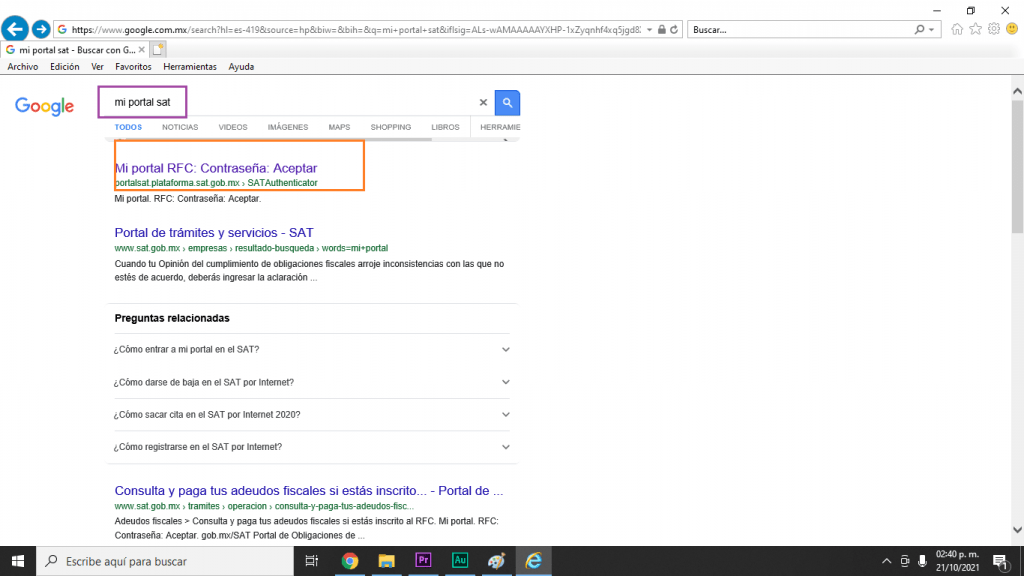
Task: Open the notification center icon
Action: (1000, 561)
